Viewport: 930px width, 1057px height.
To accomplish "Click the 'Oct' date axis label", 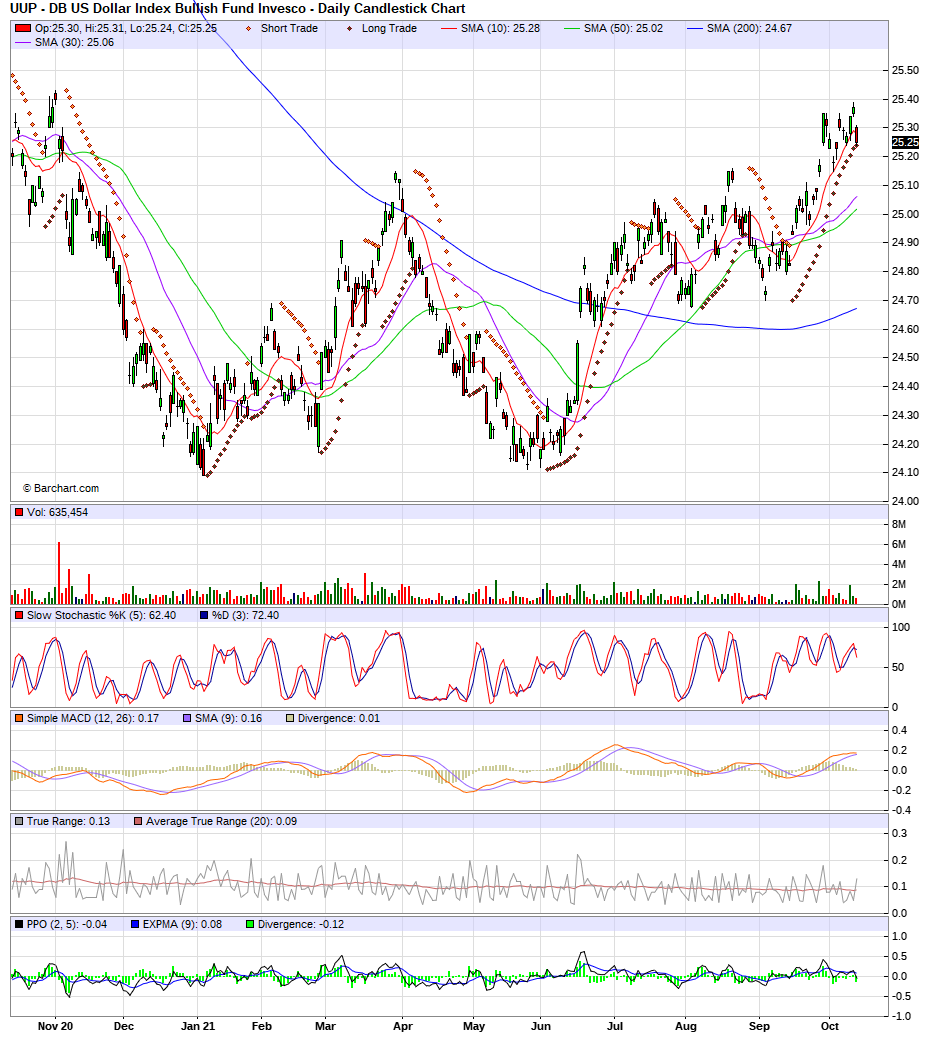I will tap(830, 1027).
